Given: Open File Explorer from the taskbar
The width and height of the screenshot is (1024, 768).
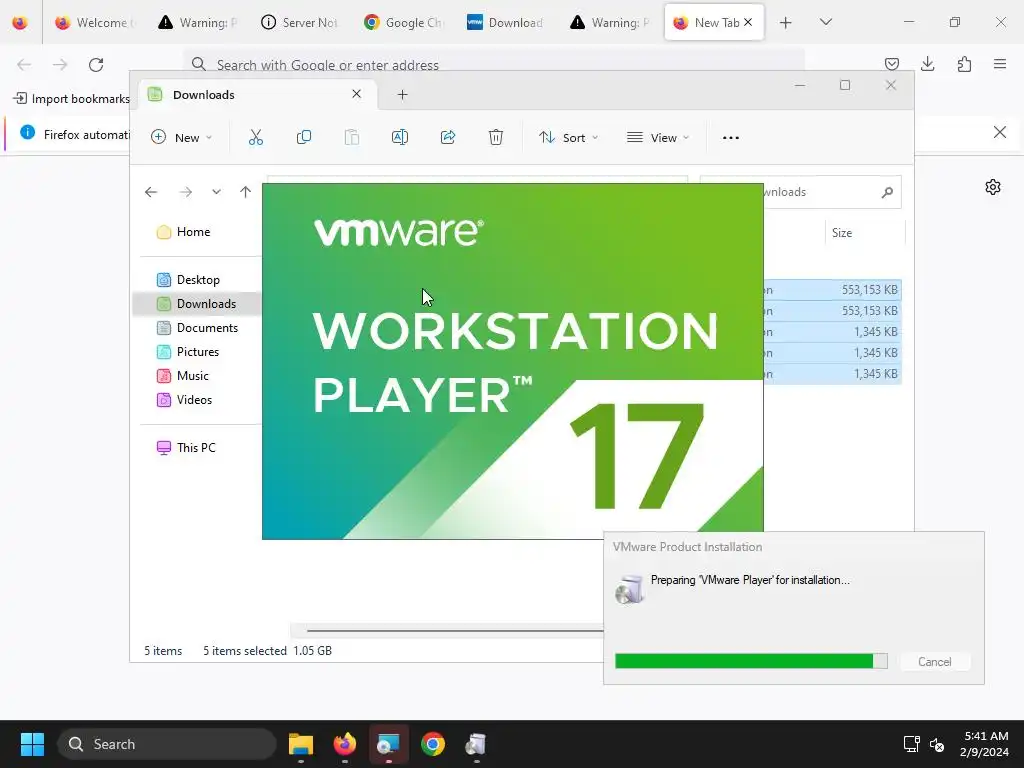Looking at the screenshot, I should 301,744.
